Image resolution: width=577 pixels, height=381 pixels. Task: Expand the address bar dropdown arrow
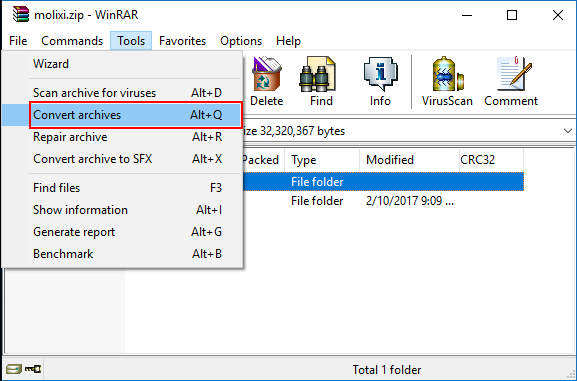pos(567,131)
